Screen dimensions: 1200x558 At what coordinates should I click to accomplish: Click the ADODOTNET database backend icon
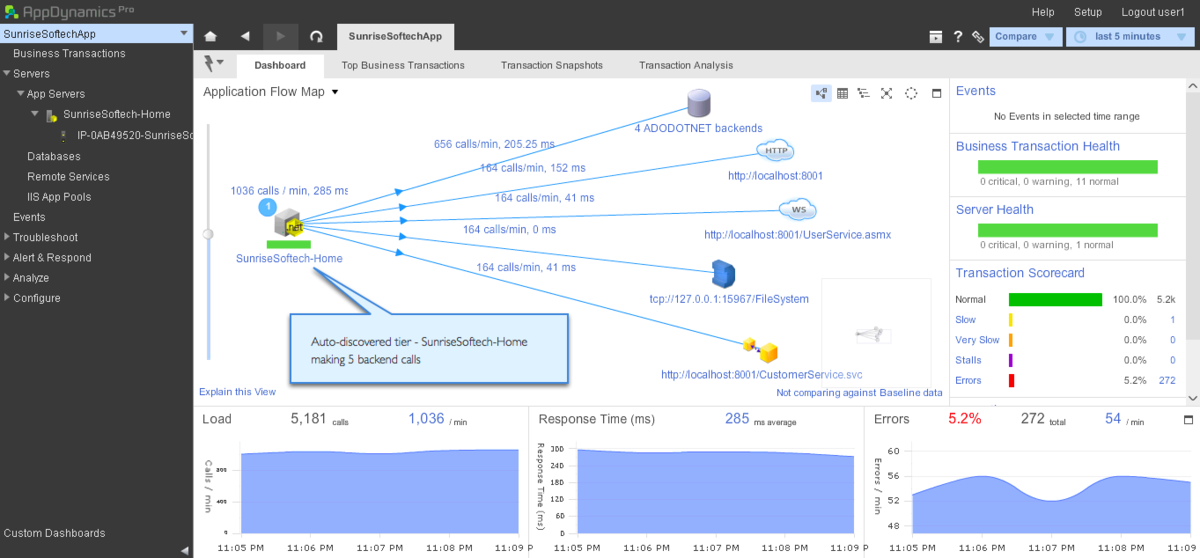(698, 103)
